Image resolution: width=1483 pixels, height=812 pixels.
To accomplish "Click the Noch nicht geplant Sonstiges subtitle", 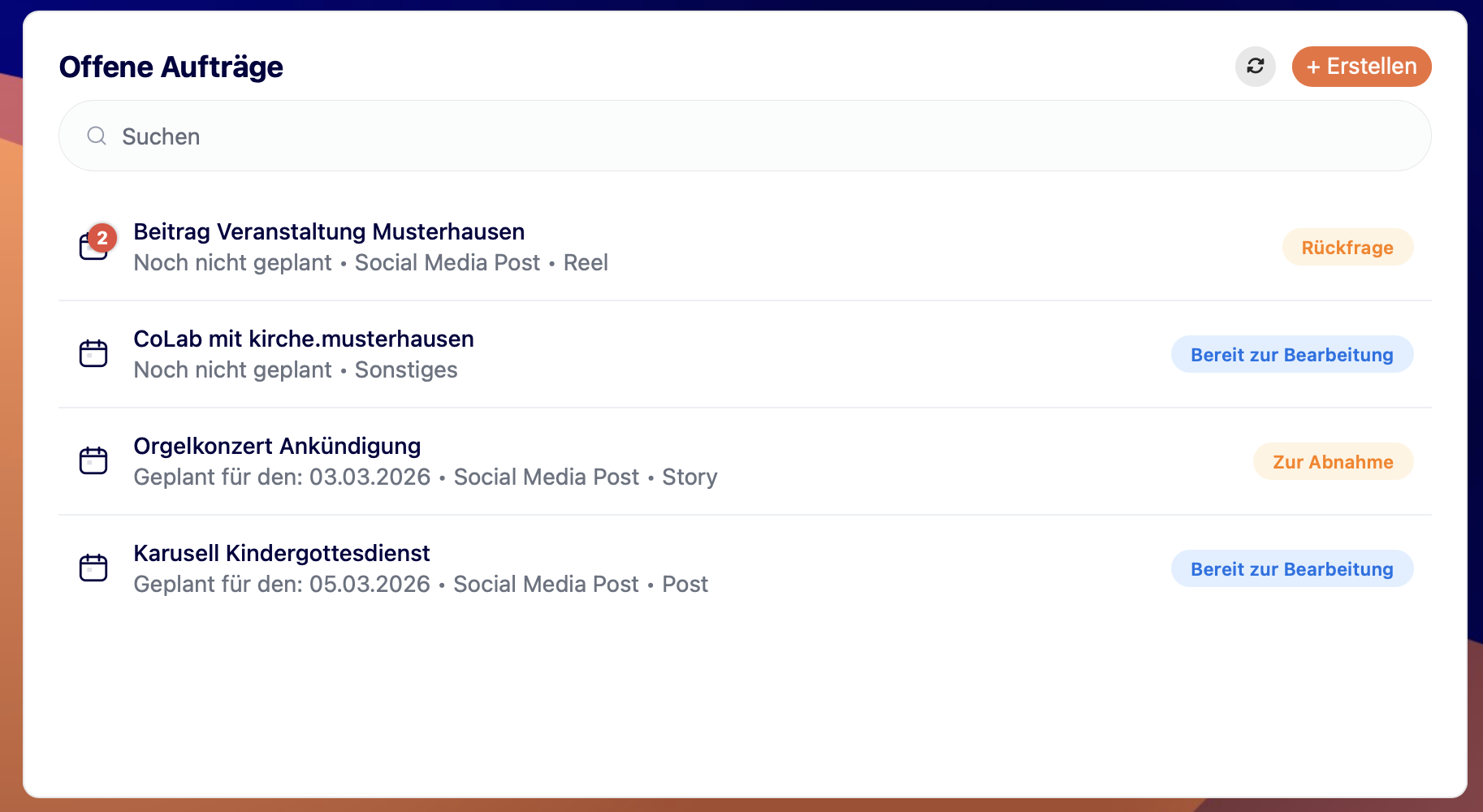I will pos(296,370).
